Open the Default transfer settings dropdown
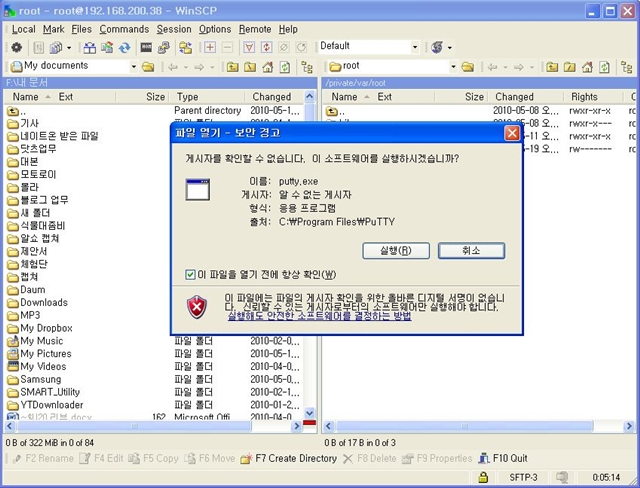Viewport: 640px width, 488px height. [x=415, y=47]
